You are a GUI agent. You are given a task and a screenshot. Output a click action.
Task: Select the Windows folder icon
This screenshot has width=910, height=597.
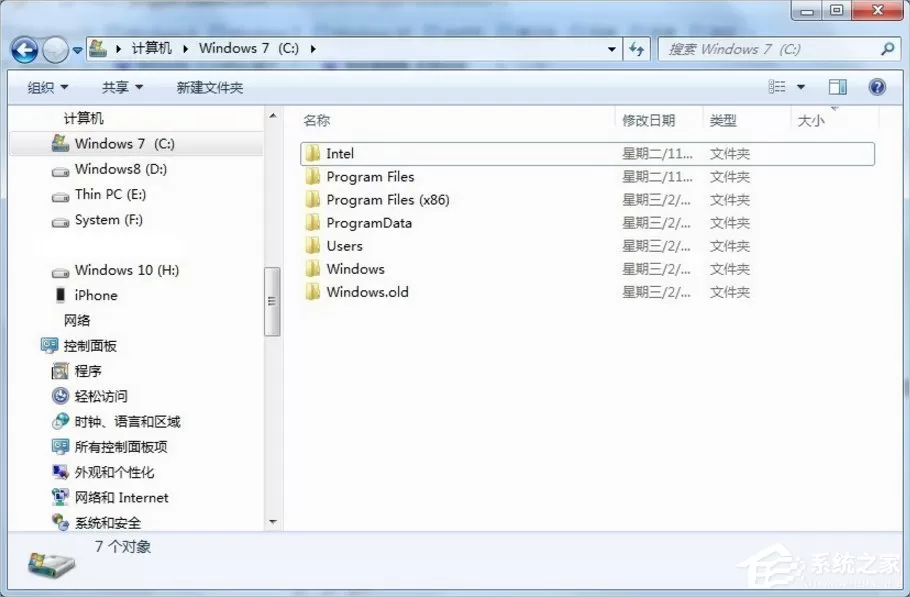click(313, 269)
